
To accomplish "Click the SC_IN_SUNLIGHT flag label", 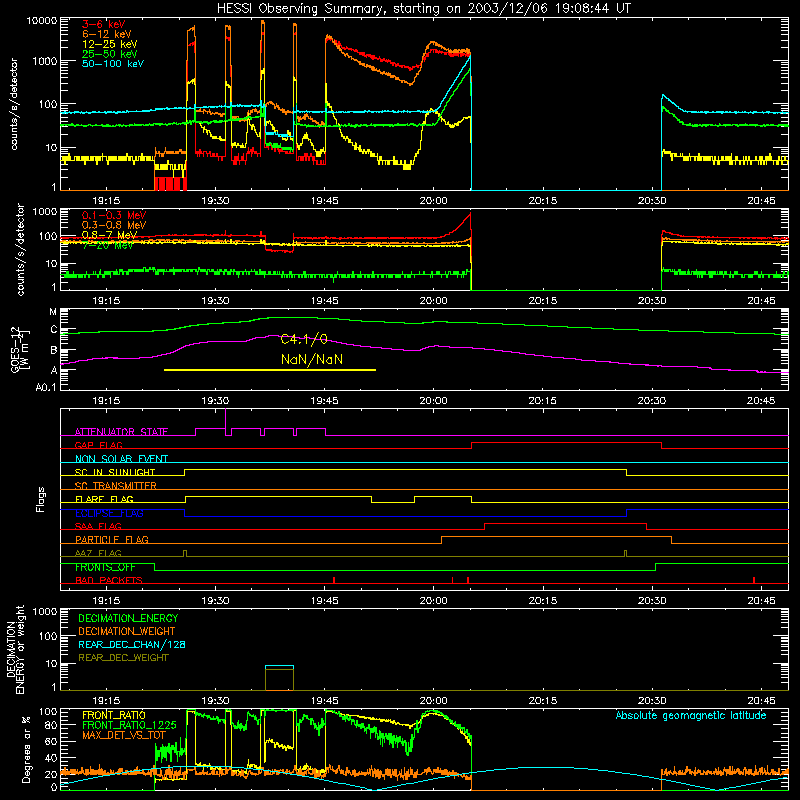I will [x=115, y=472].
